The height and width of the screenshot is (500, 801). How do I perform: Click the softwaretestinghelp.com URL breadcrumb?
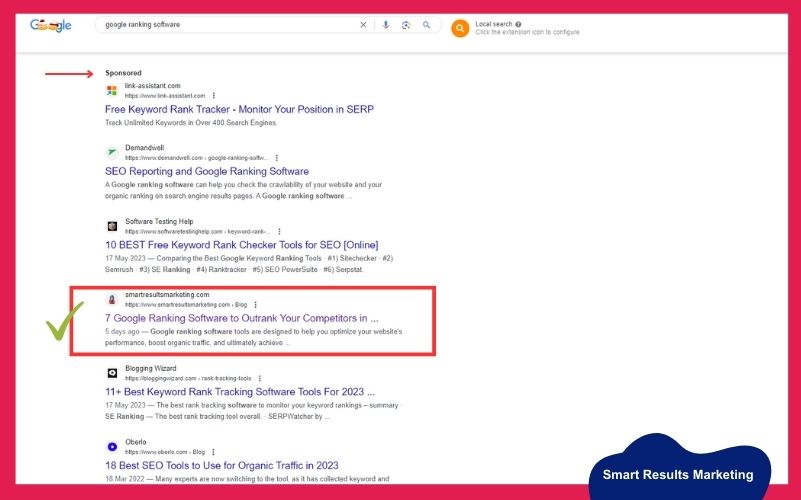coord(198,231)
